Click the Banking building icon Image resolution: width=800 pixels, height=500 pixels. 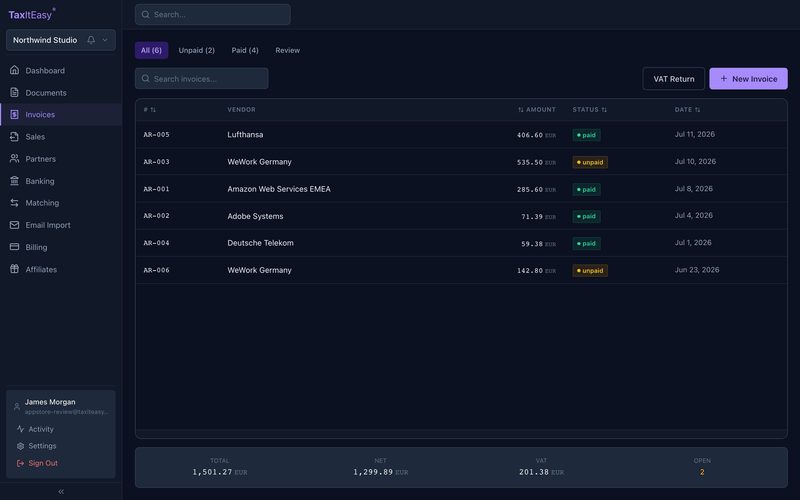pyautogui.click(x=14, y=181)
